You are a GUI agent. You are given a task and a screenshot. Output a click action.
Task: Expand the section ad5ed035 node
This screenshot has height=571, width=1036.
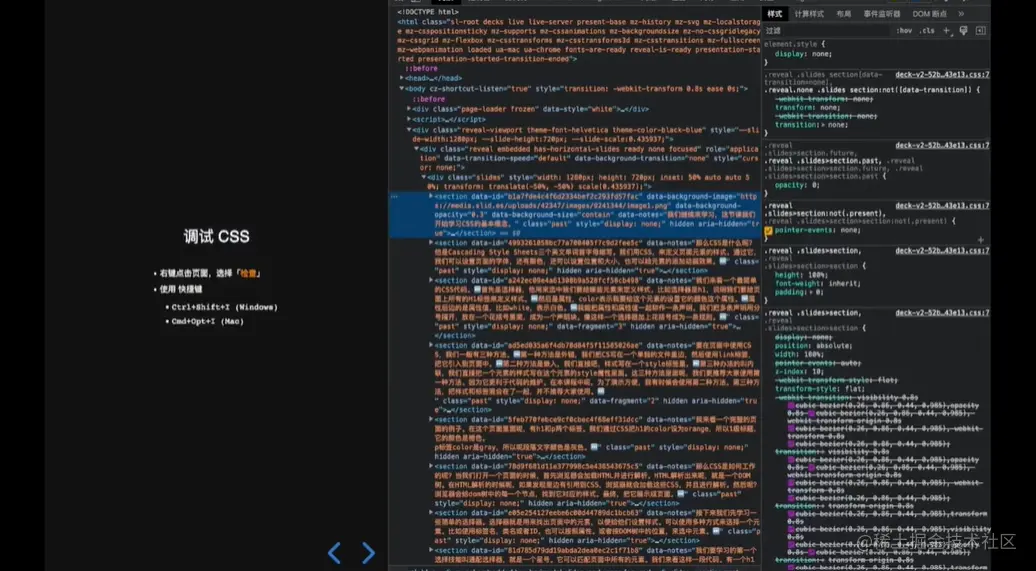pos(431,345)
